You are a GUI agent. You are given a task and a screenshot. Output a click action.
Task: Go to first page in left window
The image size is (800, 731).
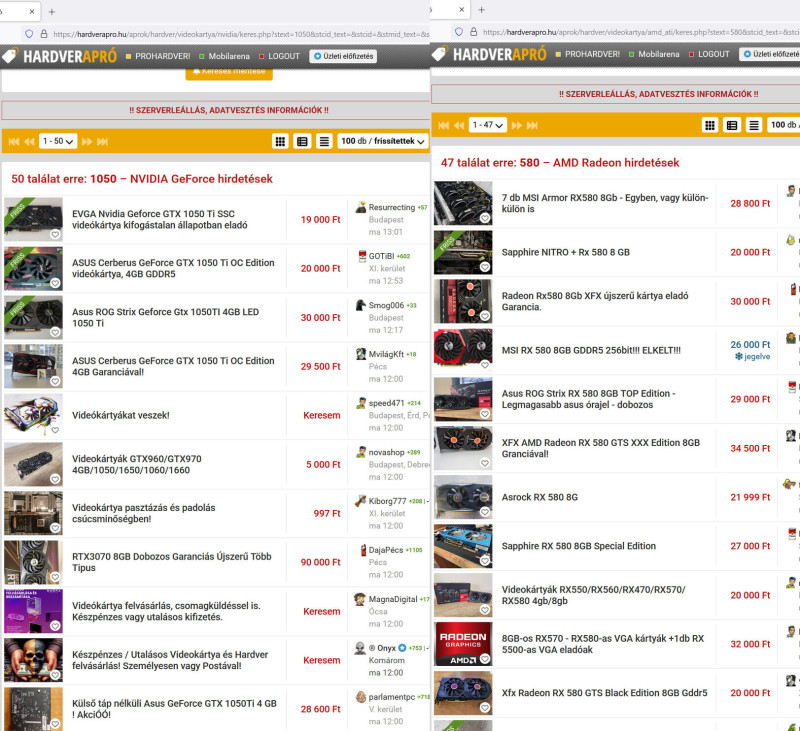pos(14,141)
